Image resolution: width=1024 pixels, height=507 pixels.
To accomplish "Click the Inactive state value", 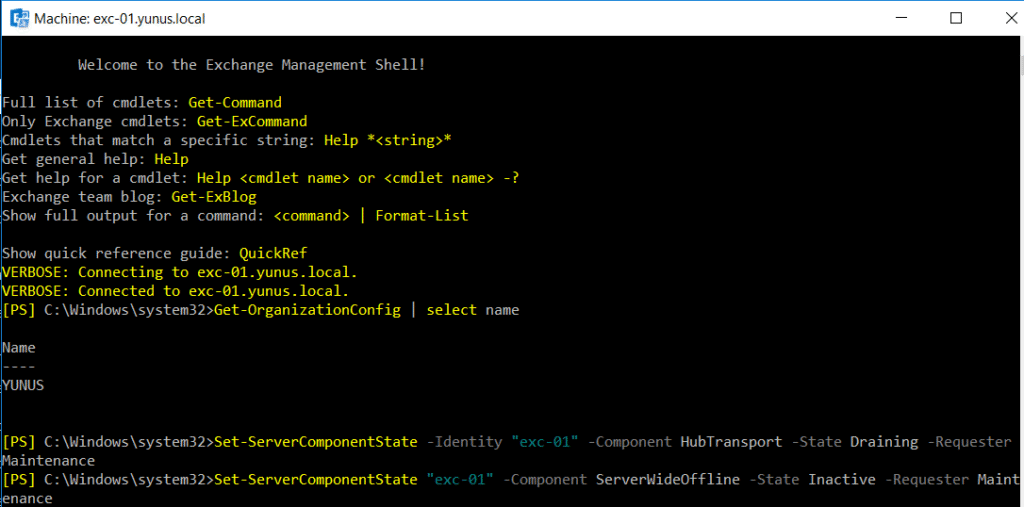I will 842,479.
